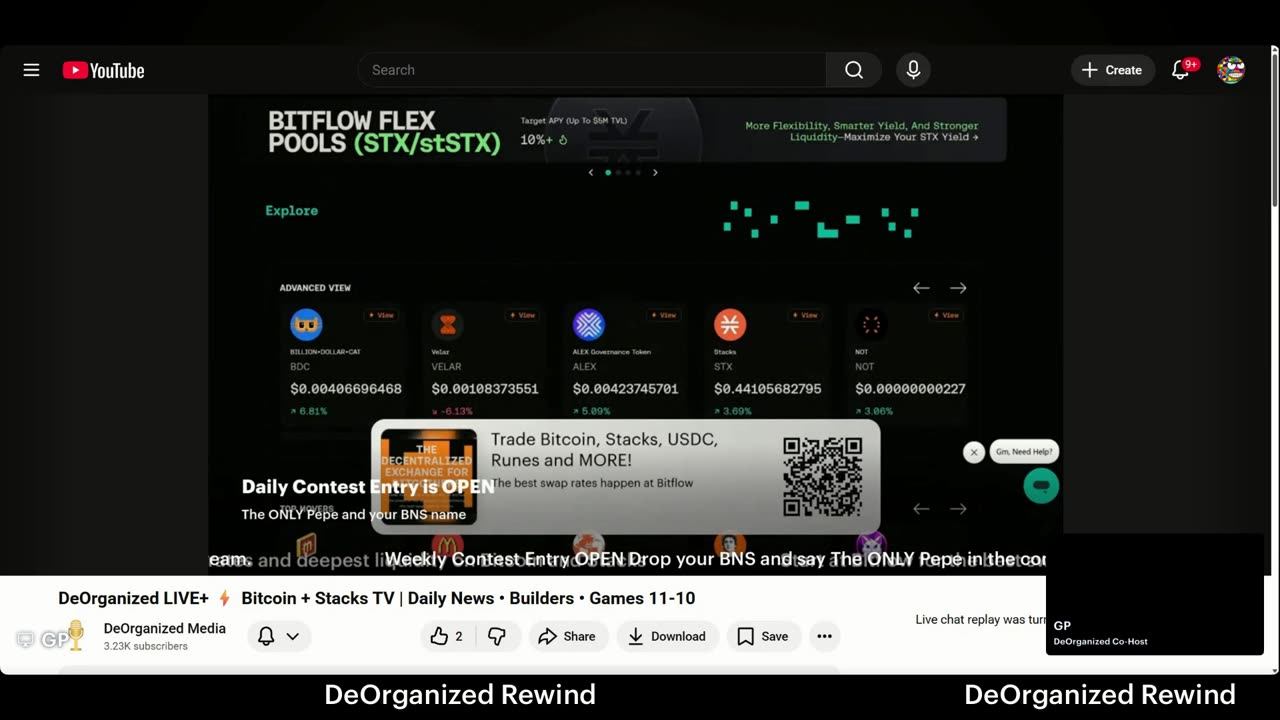Viewport: 1280px width, 720px height.
Task: Close the Gm, Need Help? bubble
Action: point(974,452)
